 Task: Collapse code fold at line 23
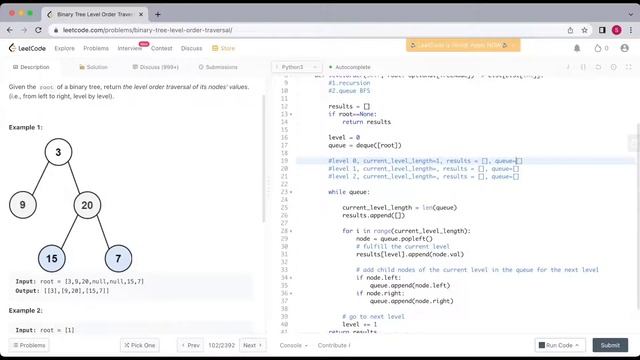click(x=291, y=192)
